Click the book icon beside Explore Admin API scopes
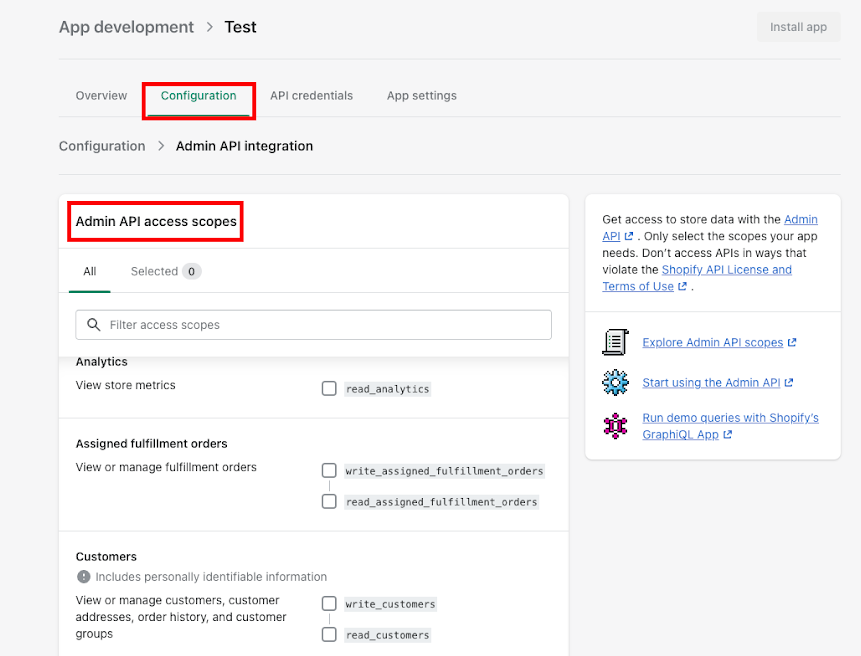Screen dimensions: 861x656 pos(616,342)
